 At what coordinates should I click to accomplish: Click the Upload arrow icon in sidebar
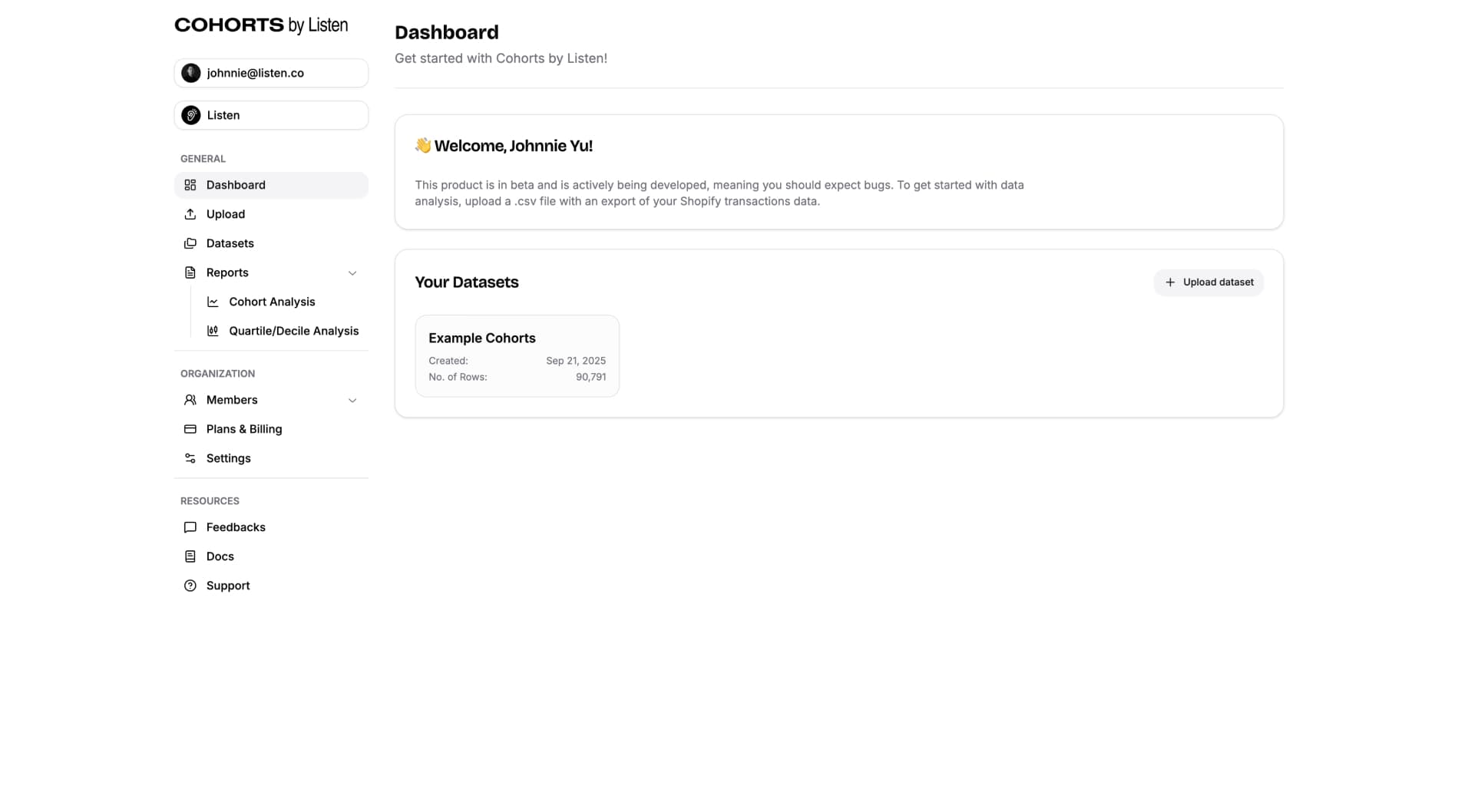(190, 214)
